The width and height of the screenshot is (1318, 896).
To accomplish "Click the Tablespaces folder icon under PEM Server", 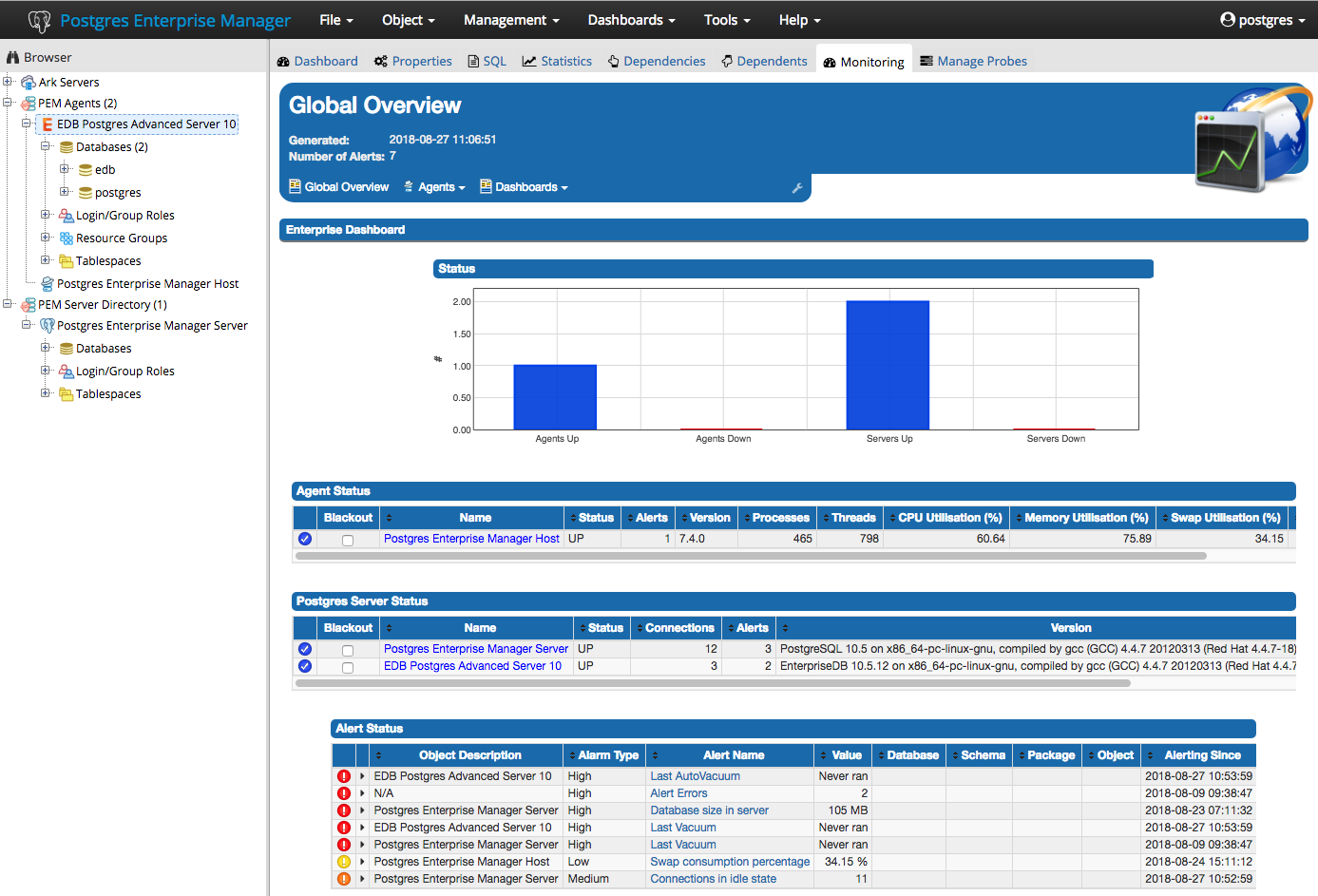I will tap(67, 394).
